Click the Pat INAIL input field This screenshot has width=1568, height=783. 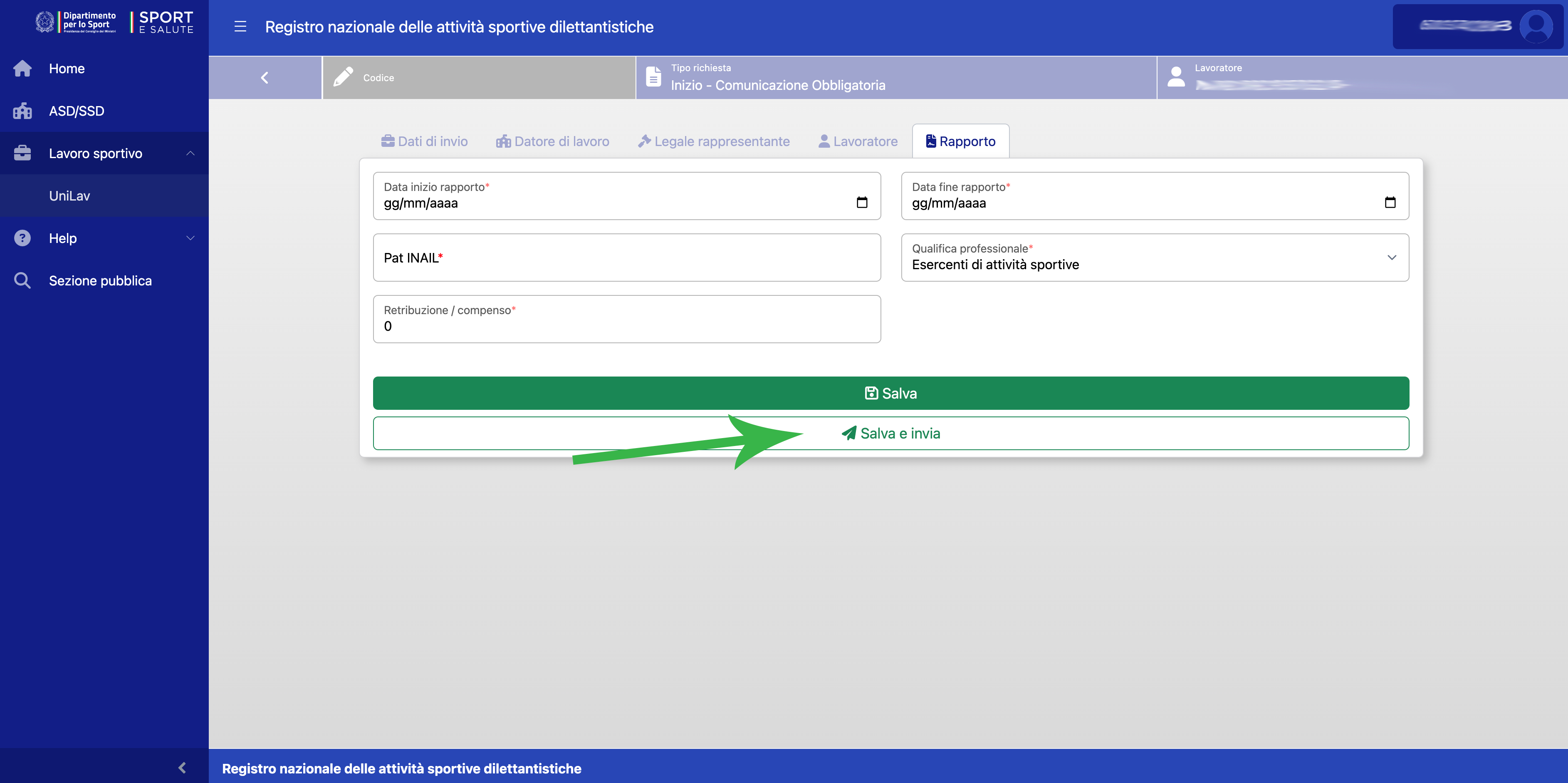[x=626, y=258]
